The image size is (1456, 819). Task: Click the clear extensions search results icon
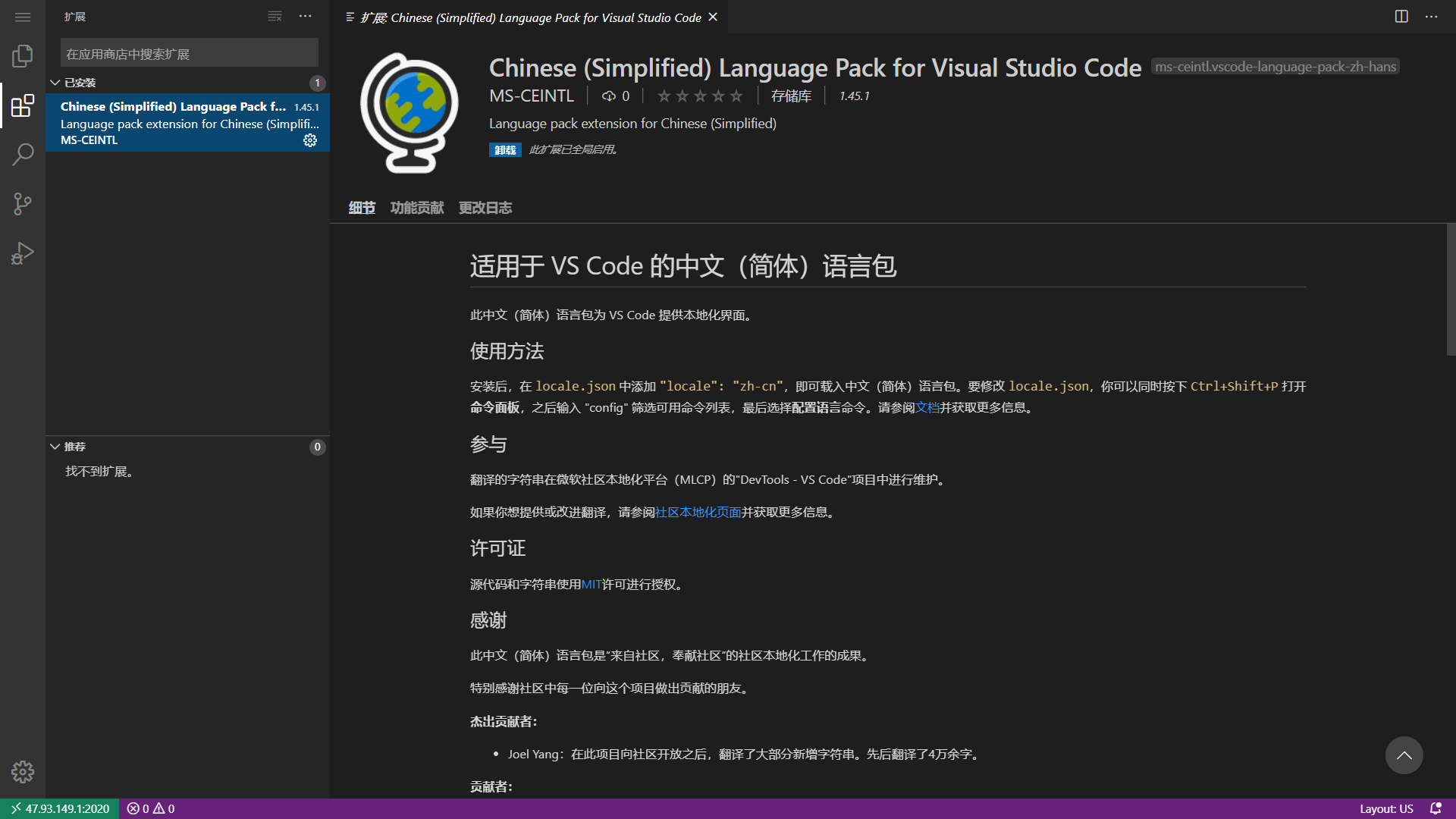coord(275,17)
